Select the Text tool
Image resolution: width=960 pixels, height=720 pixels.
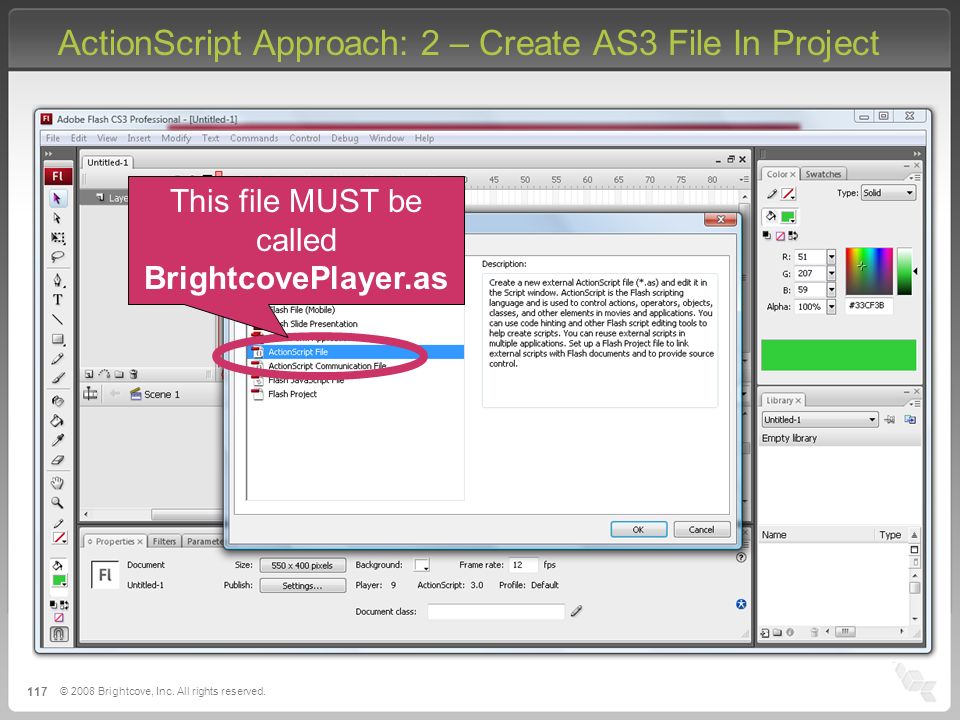[x=58, y=299]
